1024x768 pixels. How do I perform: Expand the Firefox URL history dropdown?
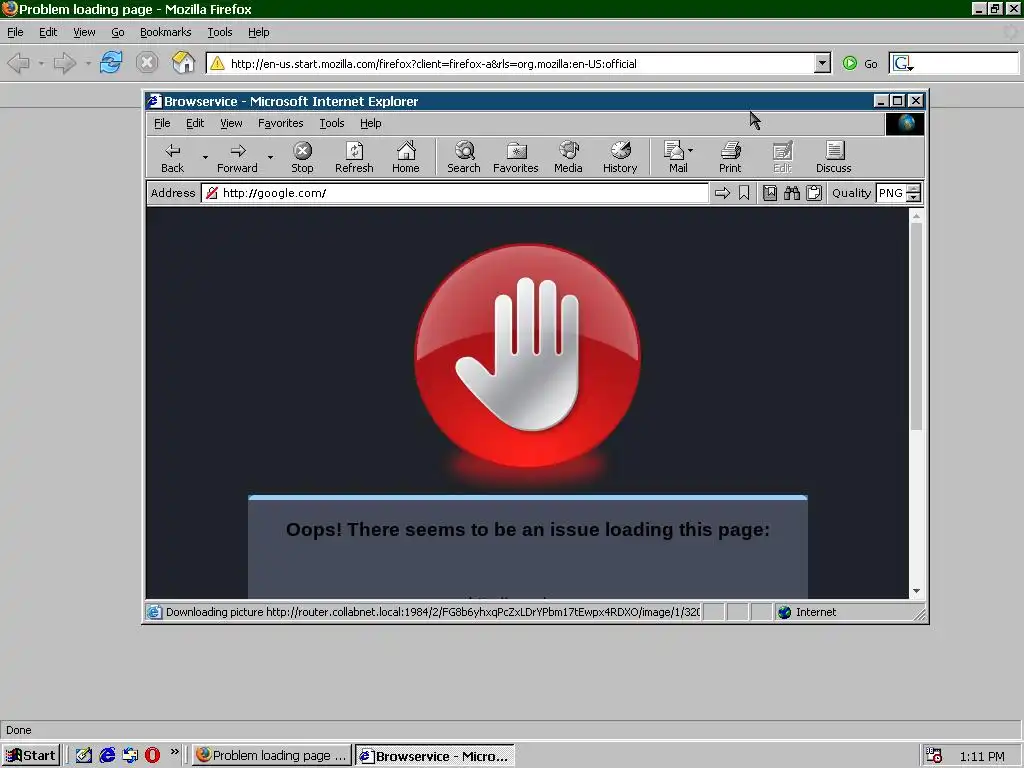tap(822, 63)
